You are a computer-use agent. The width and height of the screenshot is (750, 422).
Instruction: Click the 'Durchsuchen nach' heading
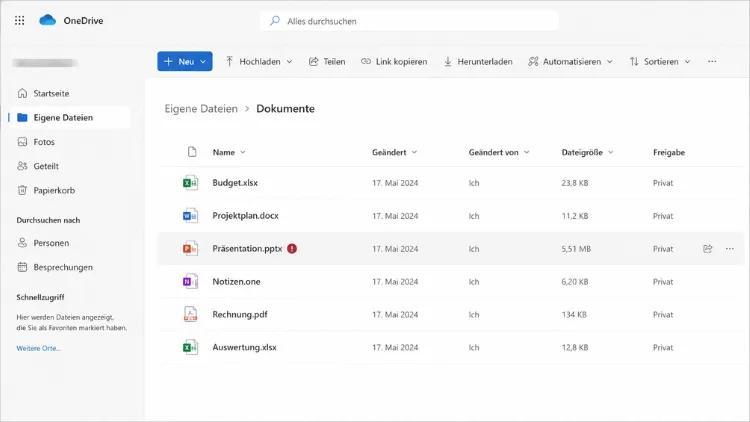pyautogui.click(x=48, y=220)
